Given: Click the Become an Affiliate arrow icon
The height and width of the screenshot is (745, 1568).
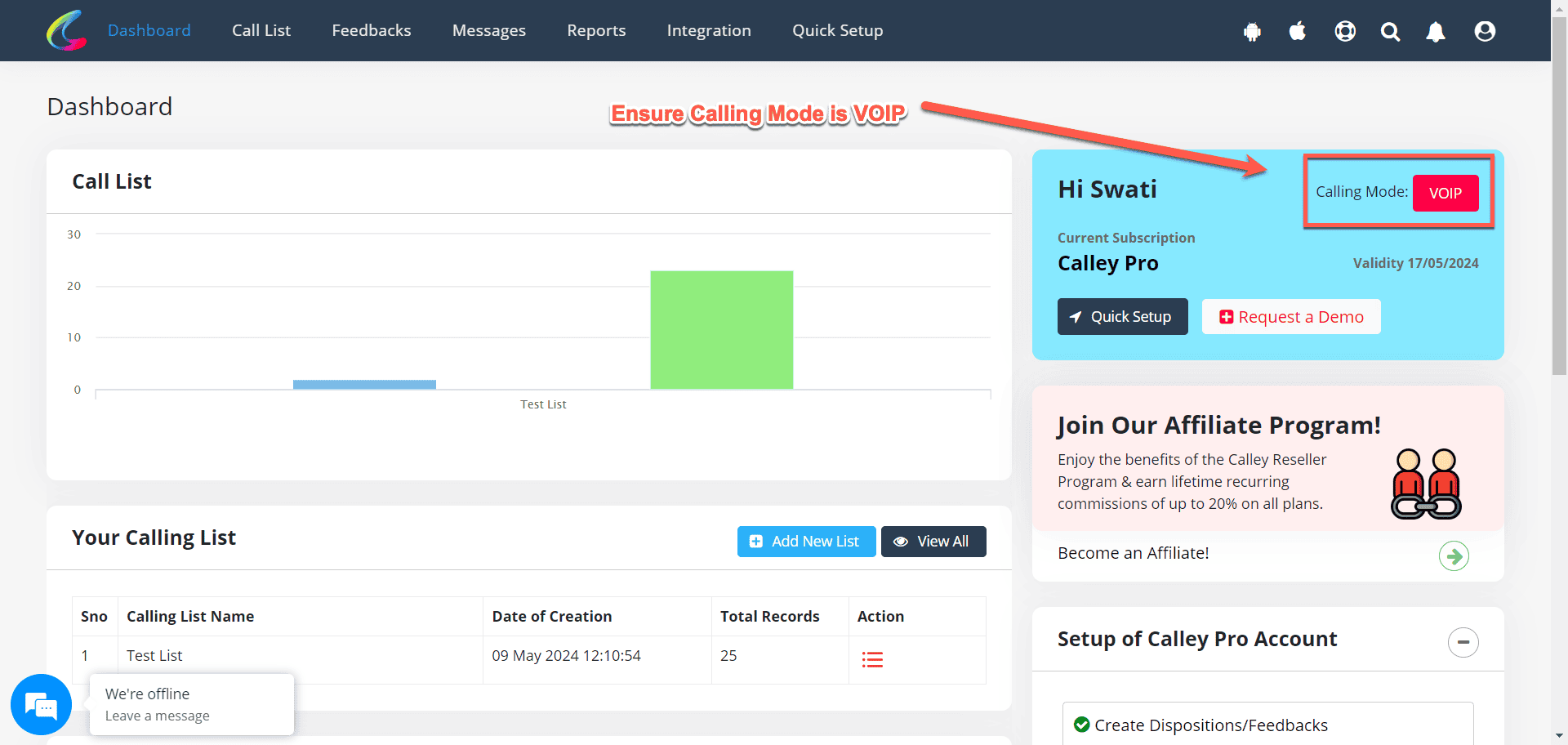Looking at the screenshot, I should click(x=1453, y=556).
